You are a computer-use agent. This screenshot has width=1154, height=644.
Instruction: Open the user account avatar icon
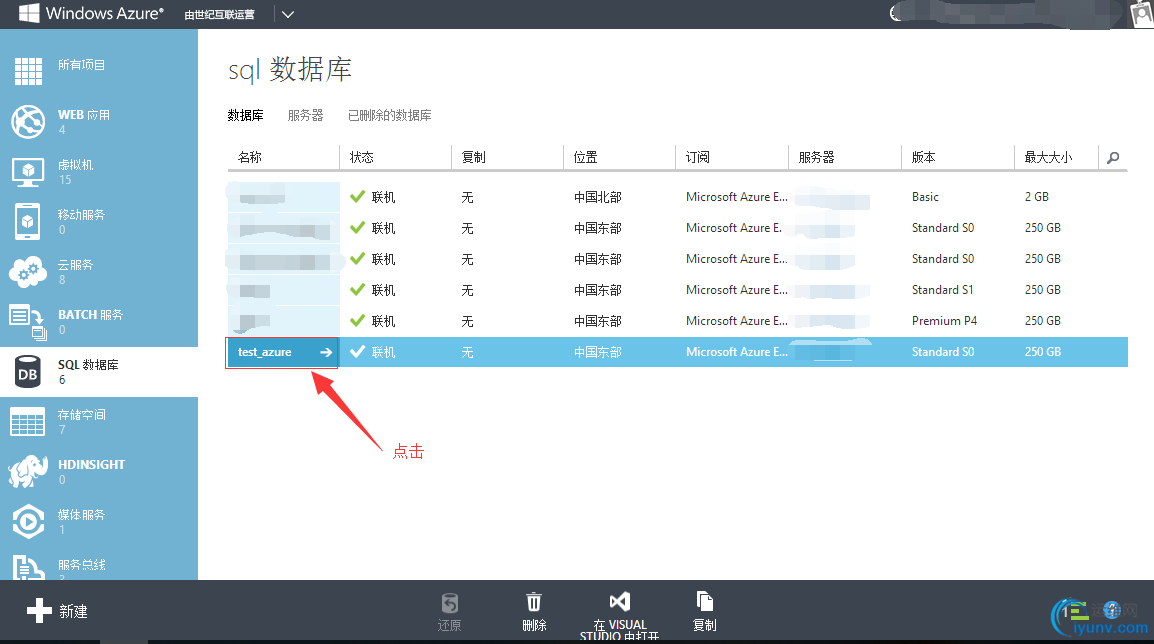1141,14
